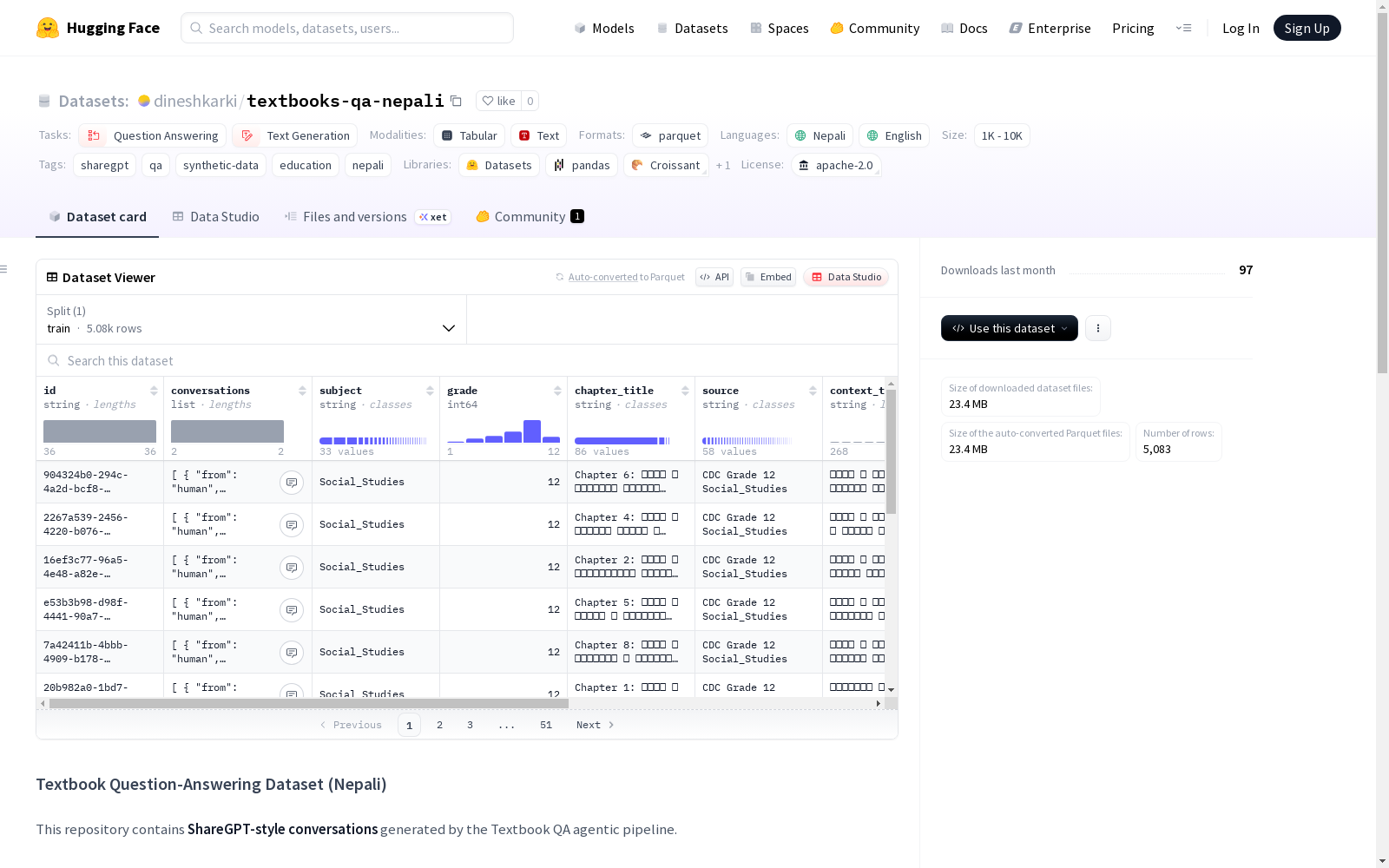The height and width of the screenshot is (868, 1389).
Task: Click the Log In link
Action: [1241, 28]
